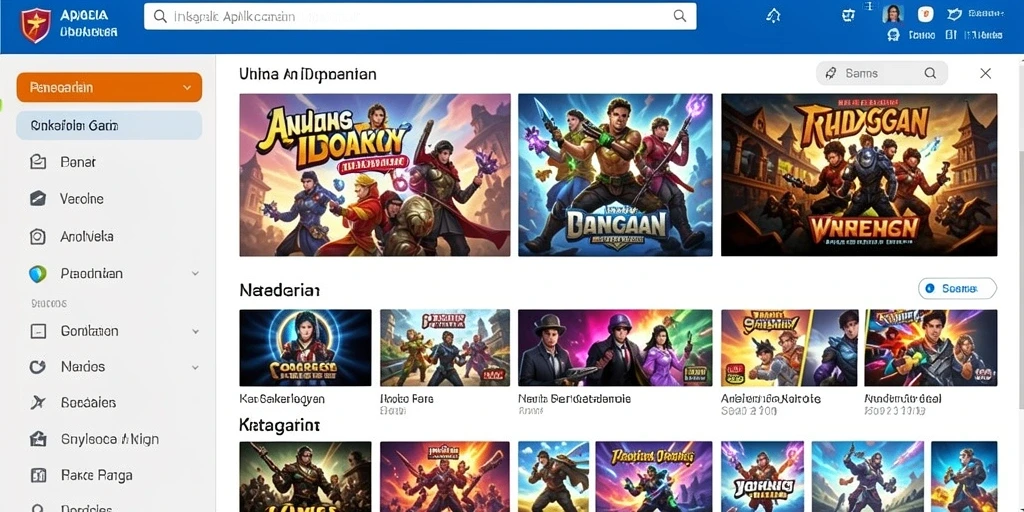The image size is (1024, 512).
Task: Expand the Gontiaion section chevron
Action: [195, 331]
